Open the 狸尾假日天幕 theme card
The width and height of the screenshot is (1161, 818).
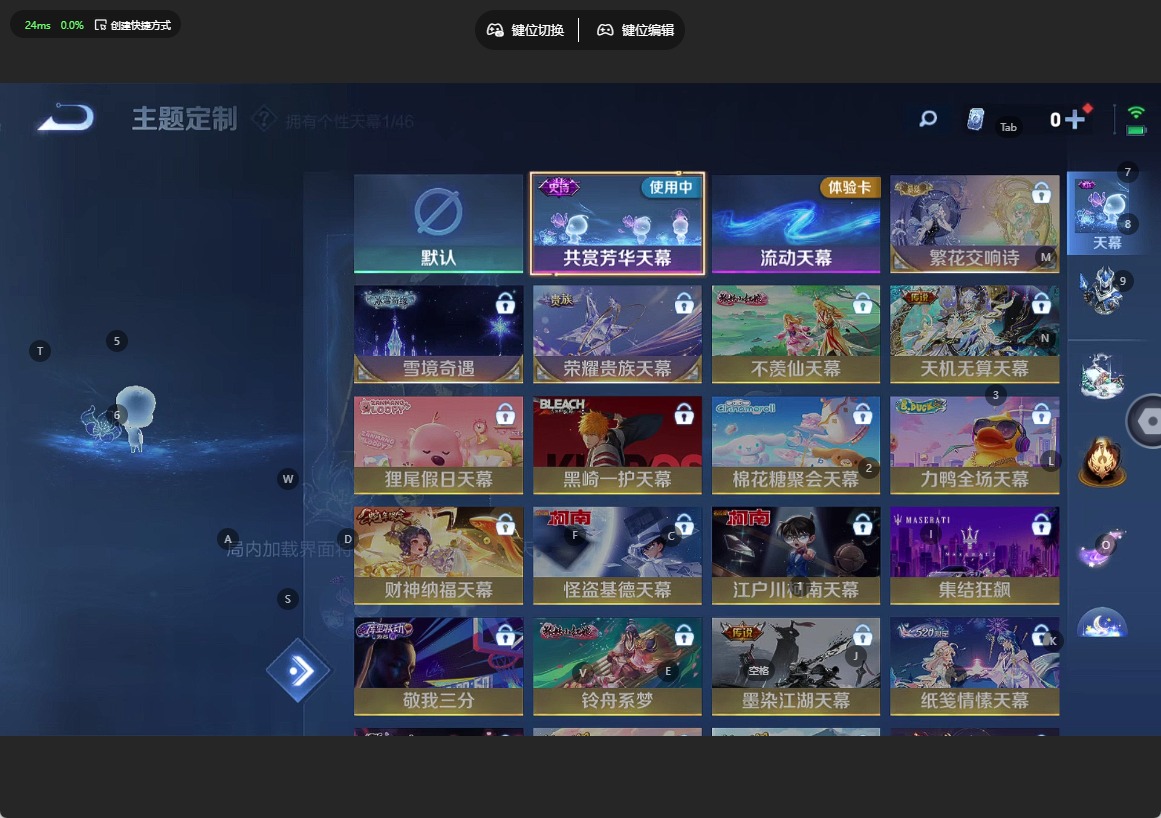[438, 445]
